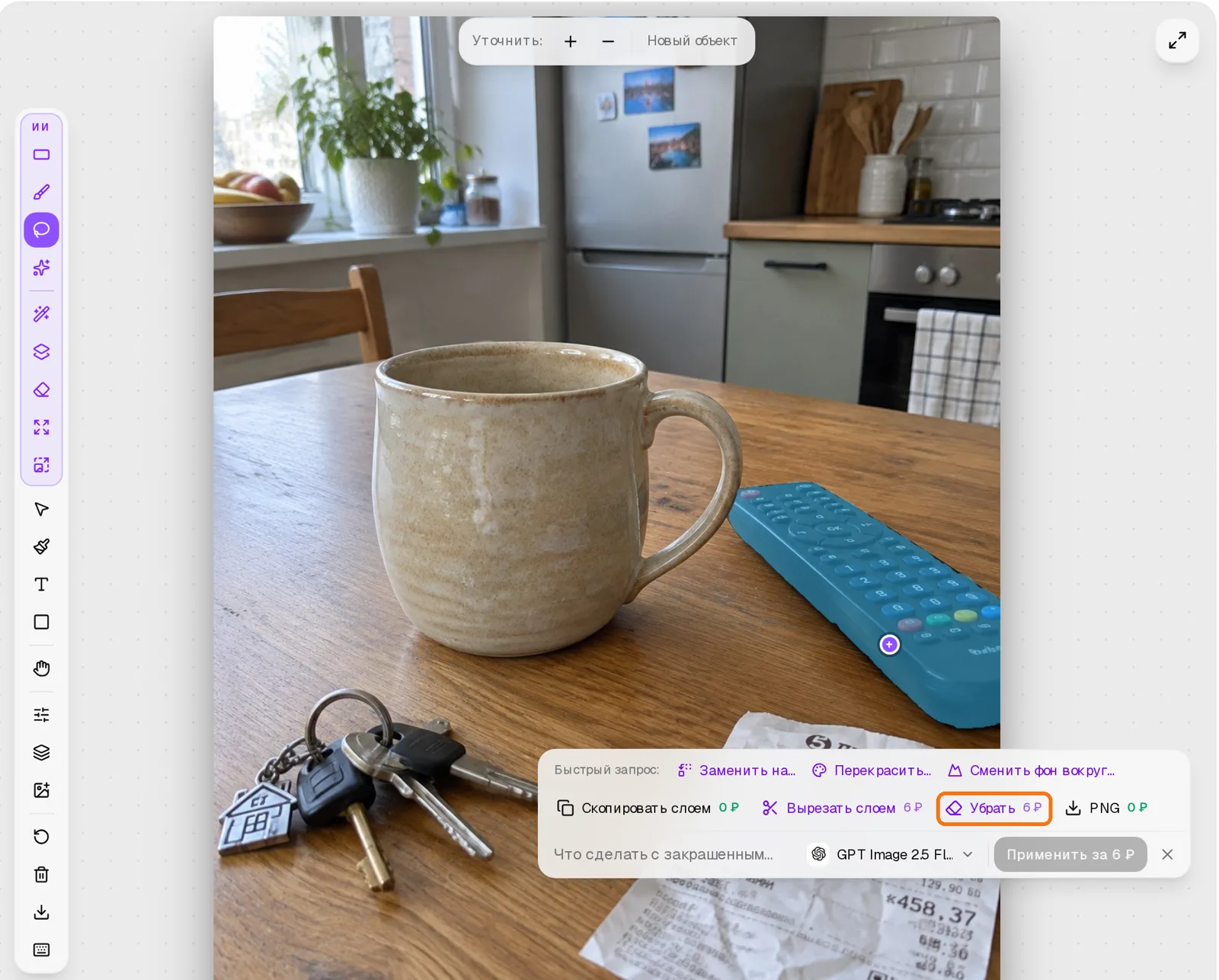Click Новый объект in top toolbar
This screenshot has height=980, width=1219.
692,40
